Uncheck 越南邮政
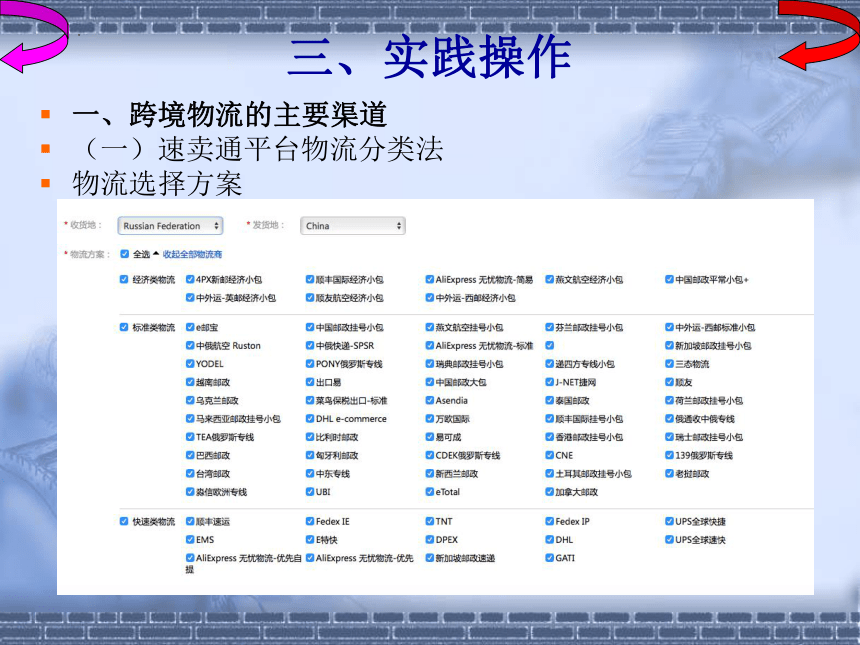Viewport: 860px width, 645px height. tap(190, 382)
